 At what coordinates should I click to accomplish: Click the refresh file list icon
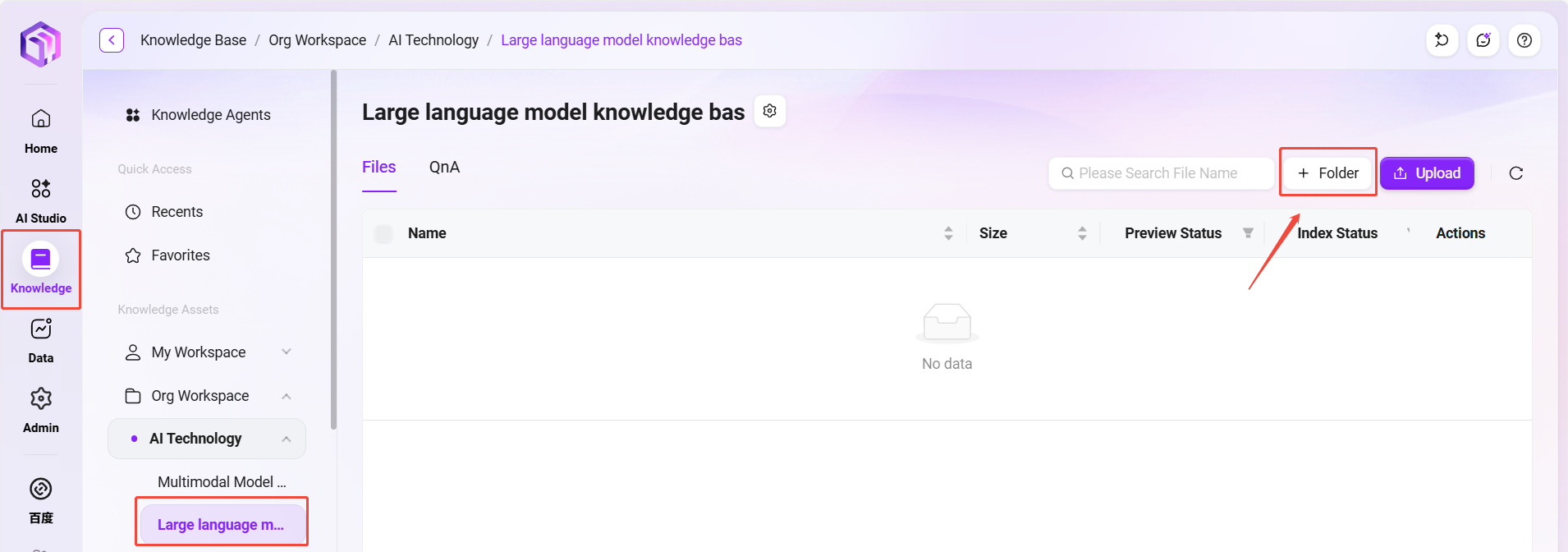pyautogui.click(x=1515, y=173)
